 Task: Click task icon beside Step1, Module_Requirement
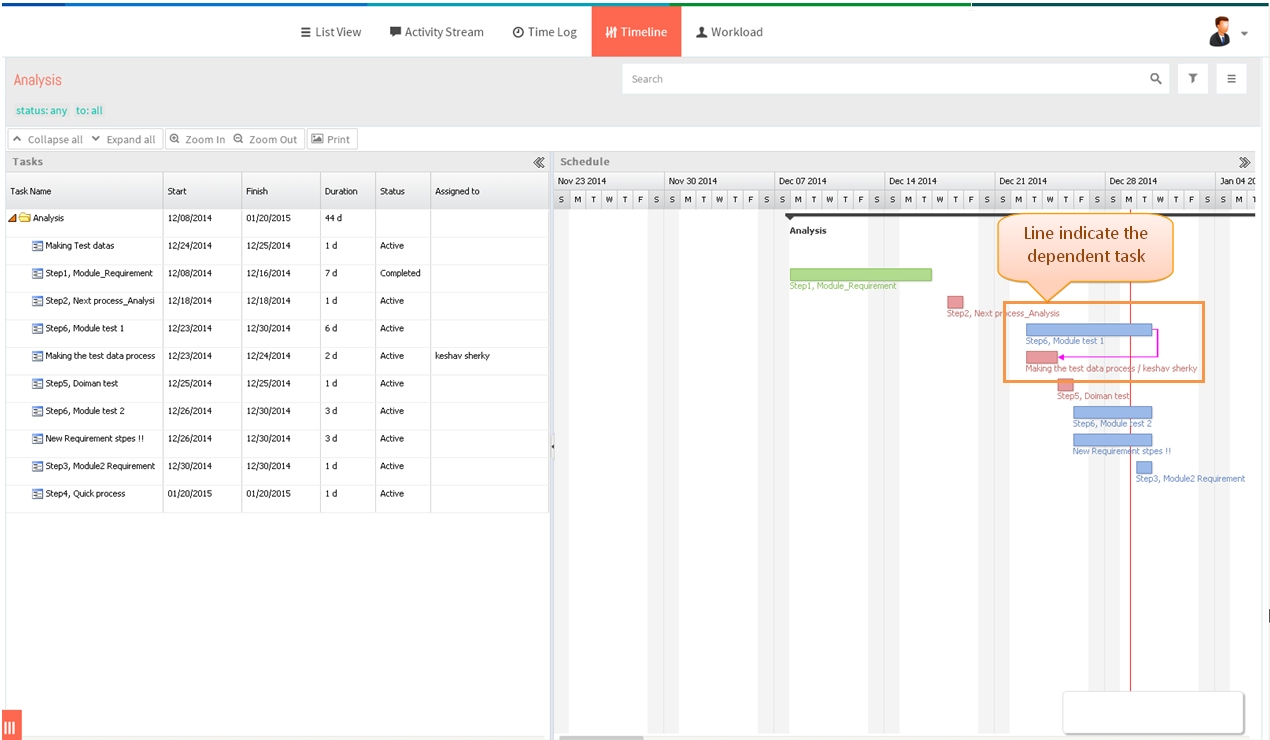click(38, 273)
